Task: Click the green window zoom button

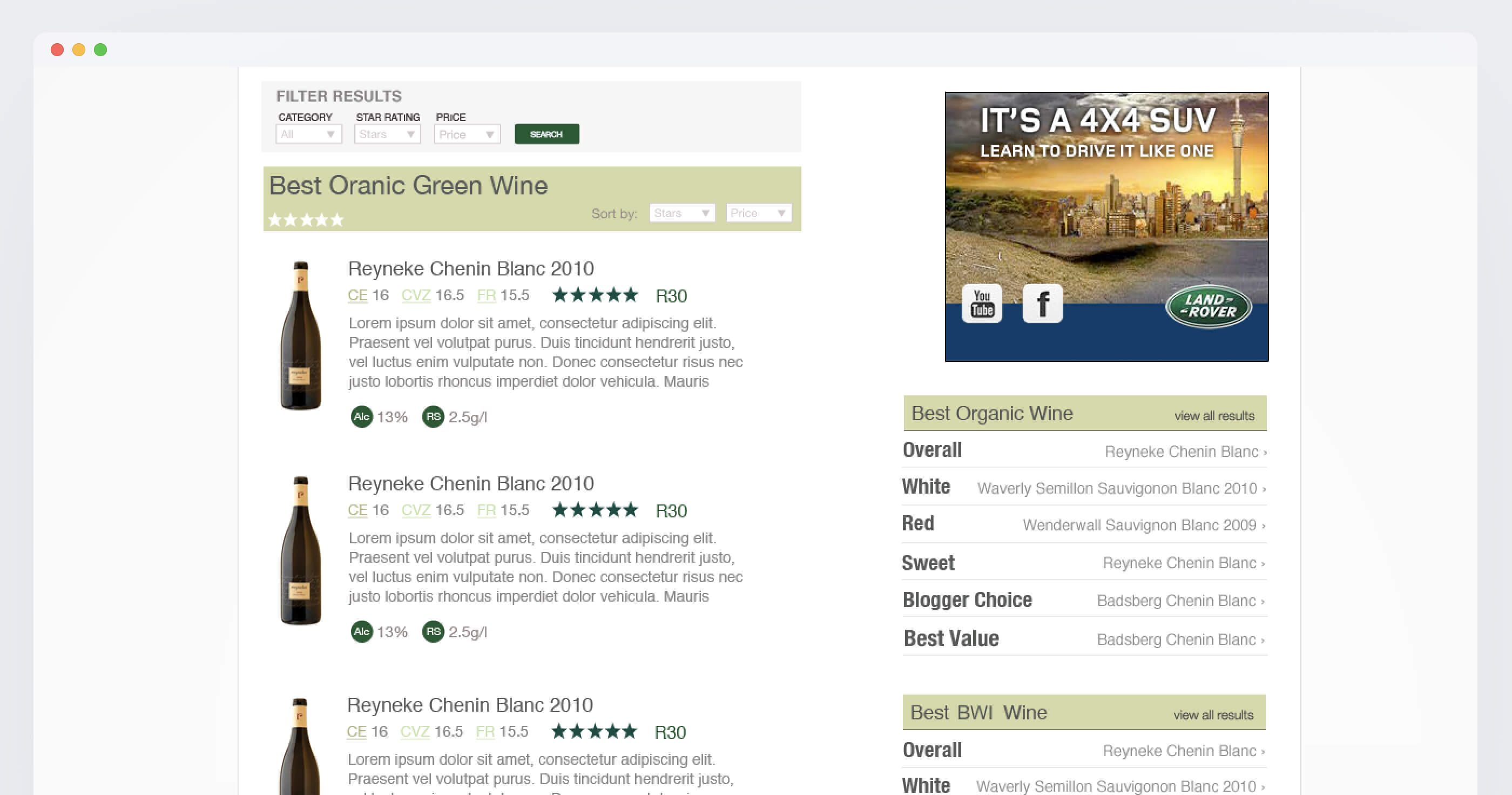Action: tap(100, 50)
